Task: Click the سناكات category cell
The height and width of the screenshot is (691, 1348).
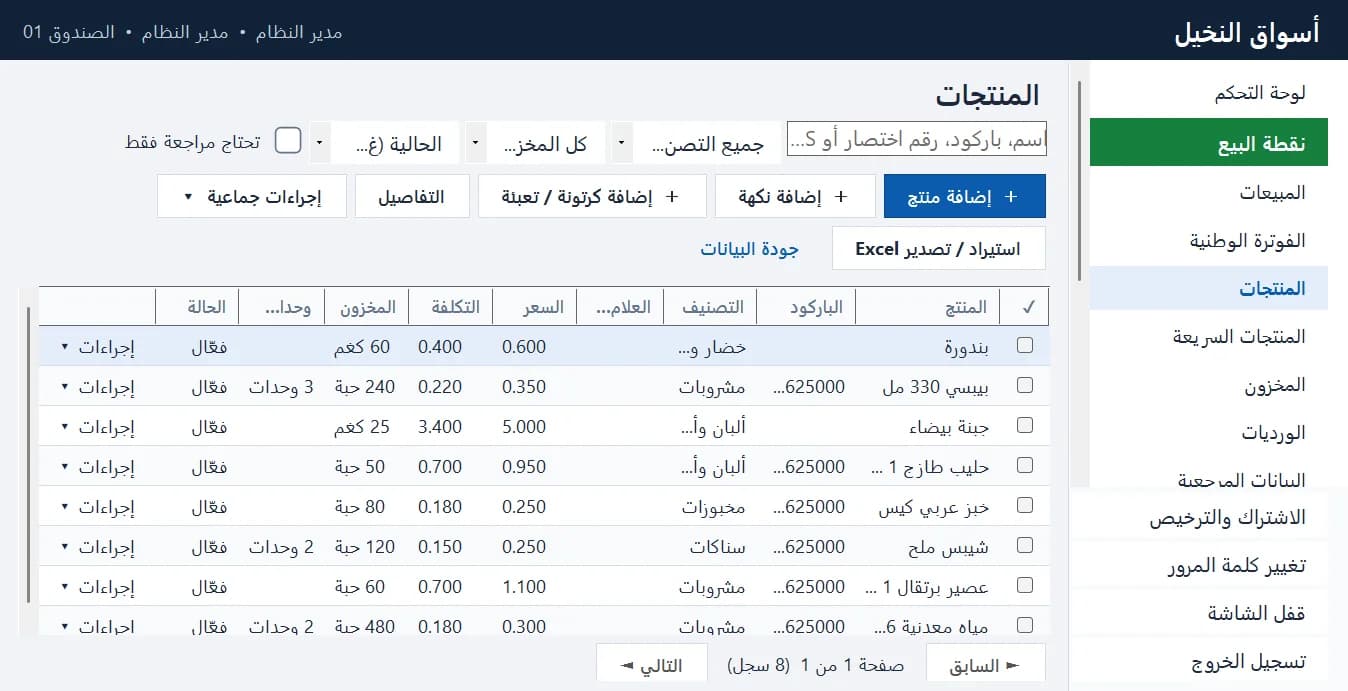Action: coord(717,547)
